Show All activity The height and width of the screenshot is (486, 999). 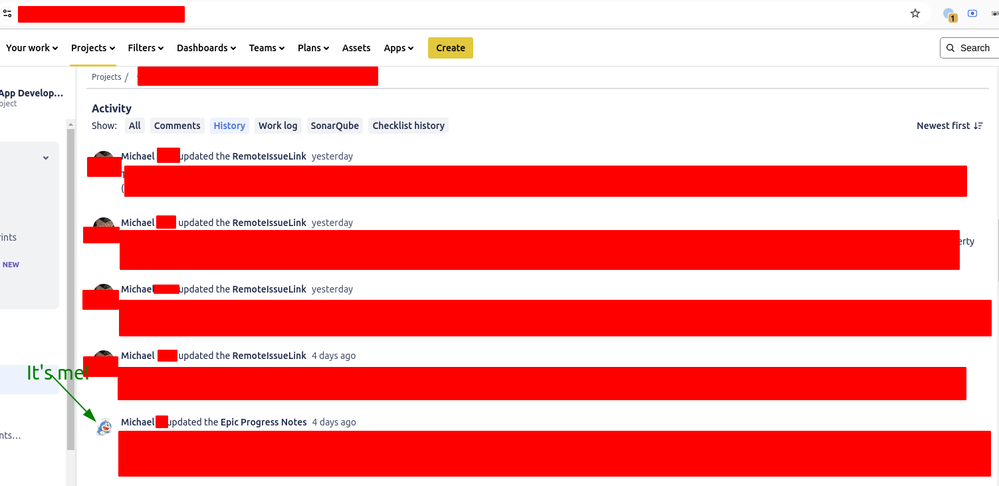pos(134,126)
